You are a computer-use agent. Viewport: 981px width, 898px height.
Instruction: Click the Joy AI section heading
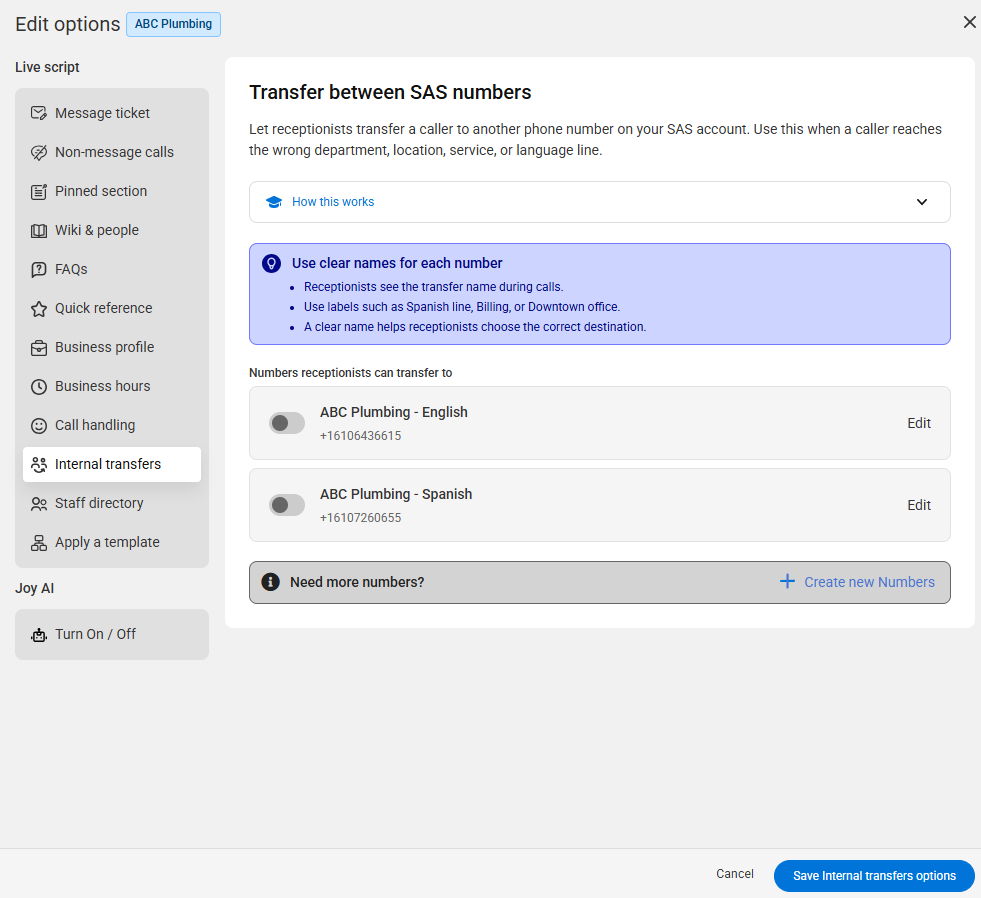pos(34,588)
